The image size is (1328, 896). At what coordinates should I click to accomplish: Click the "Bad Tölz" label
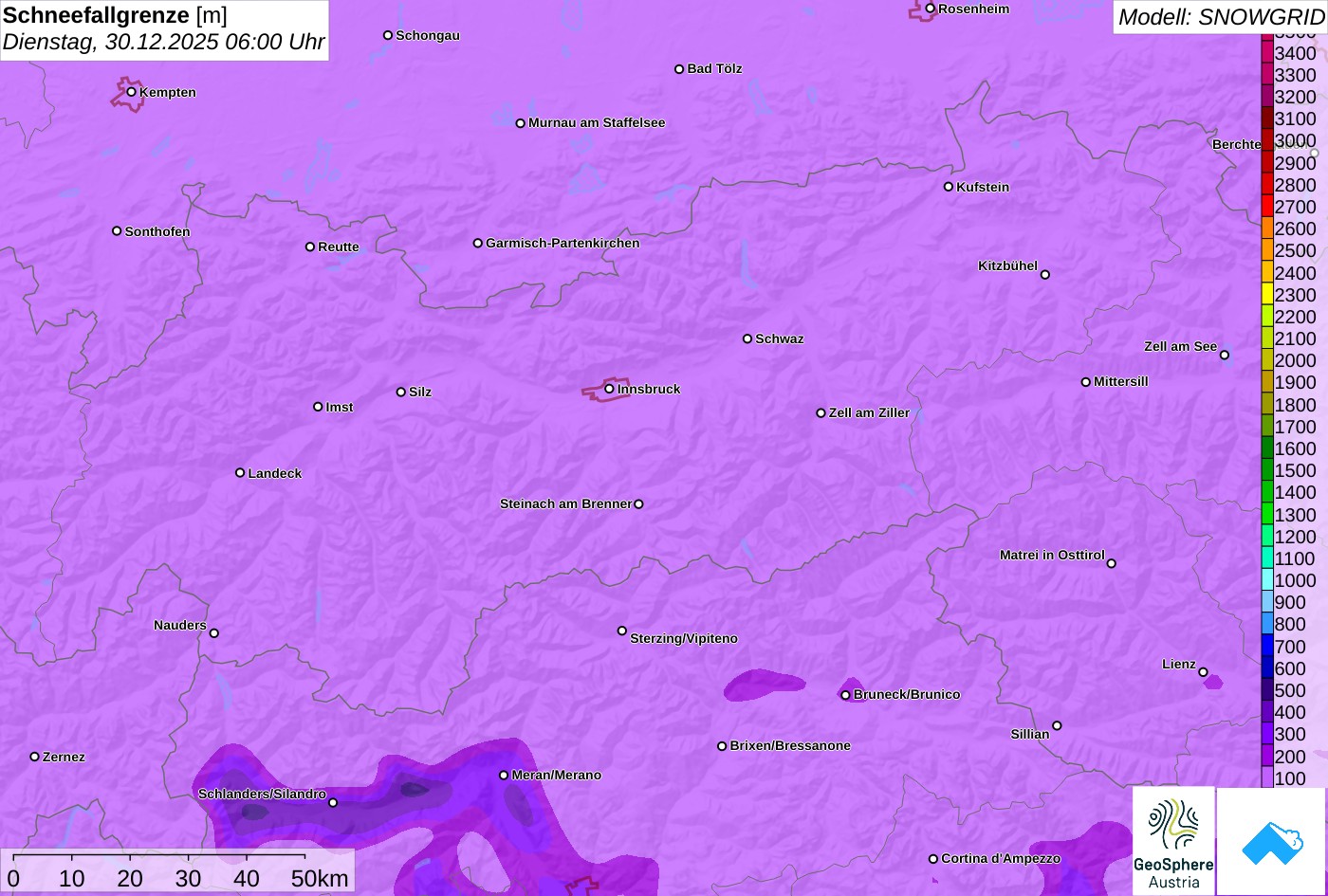click(x=714, y=68)
